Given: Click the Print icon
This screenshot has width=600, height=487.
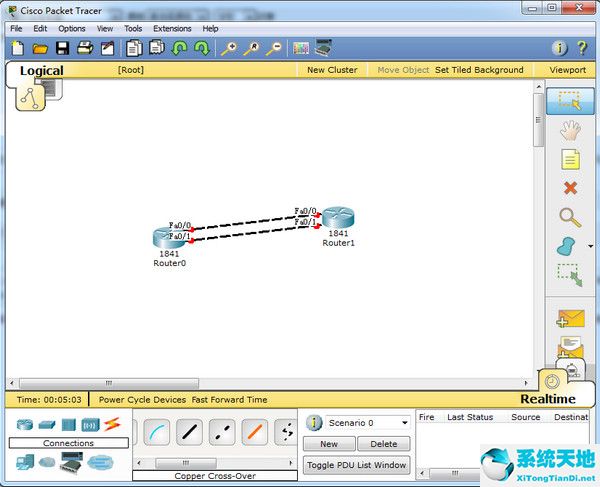Looking at the screenshot, I should pyautogui.click(x=85, y=48).
